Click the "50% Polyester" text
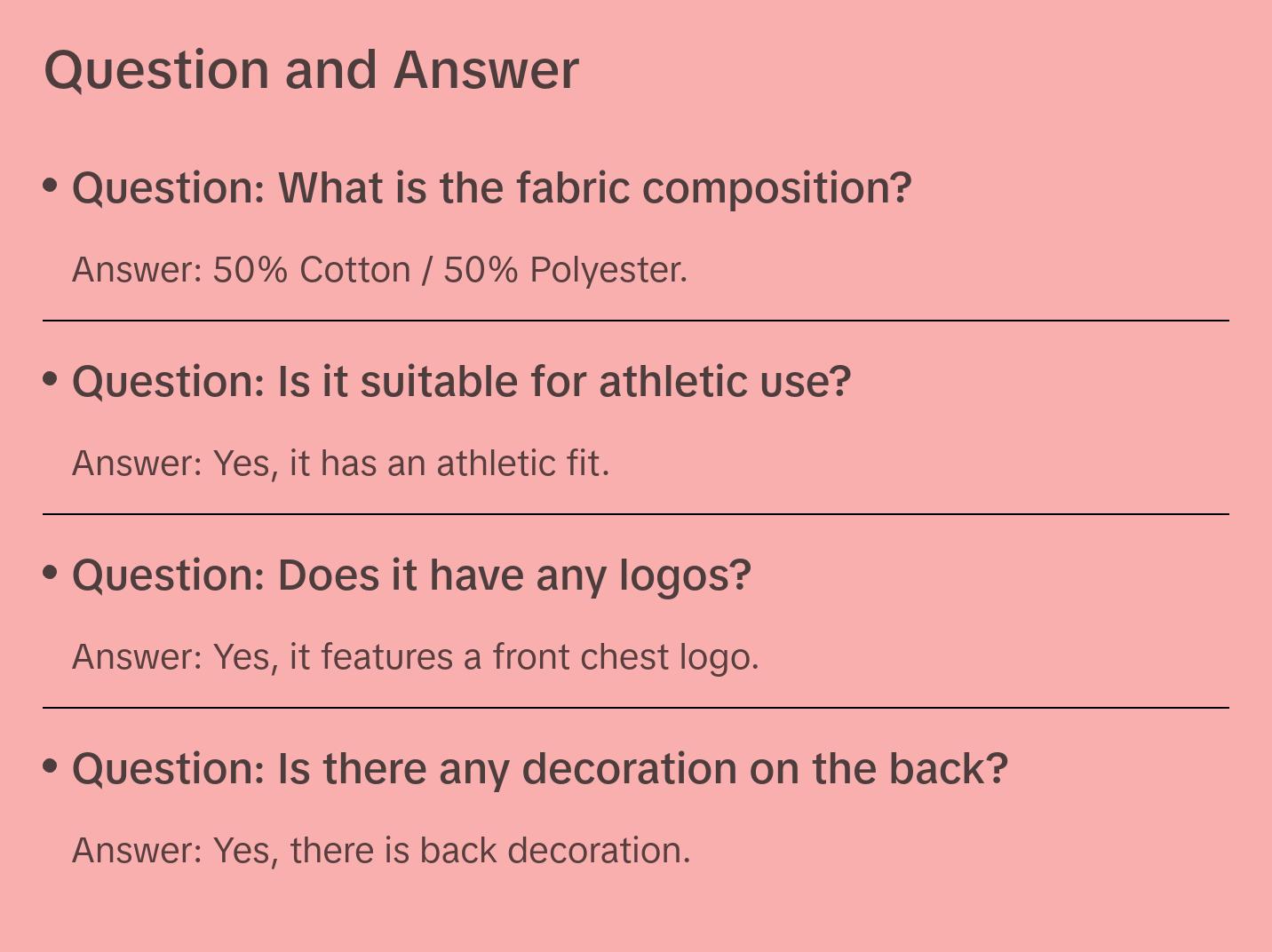This screenshot has height=952, width=1272. [x=563, y=270]
